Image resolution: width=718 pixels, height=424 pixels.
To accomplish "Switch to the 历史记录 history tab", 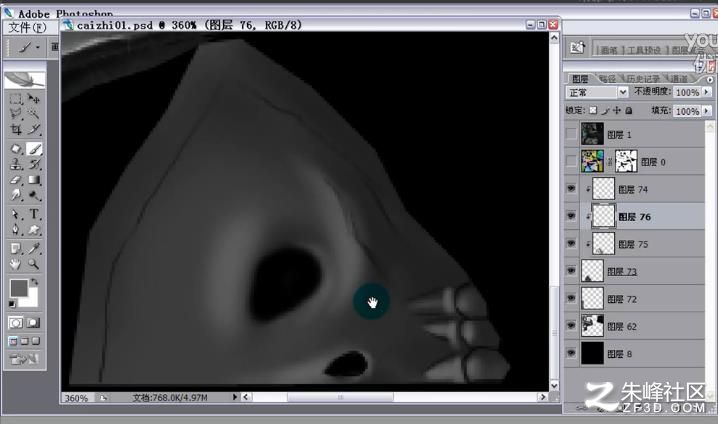I will tap(642, 79).
